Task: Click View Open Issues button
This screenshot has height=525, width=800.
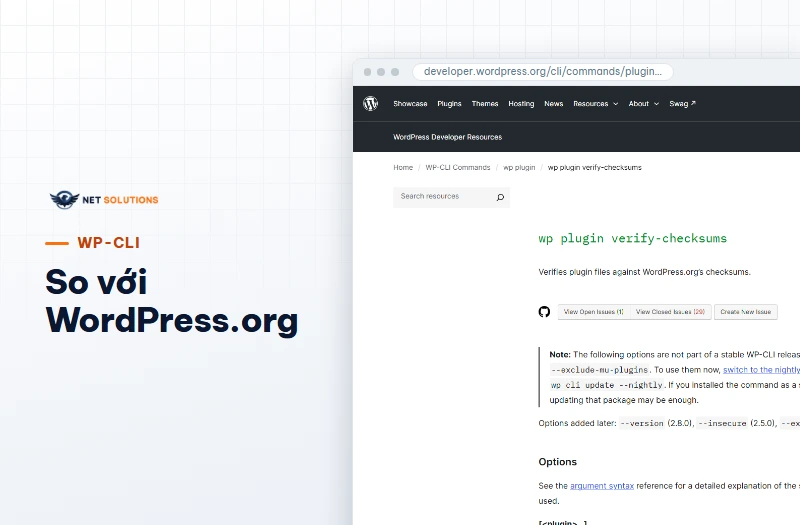Action: click(x=594, y=312)
